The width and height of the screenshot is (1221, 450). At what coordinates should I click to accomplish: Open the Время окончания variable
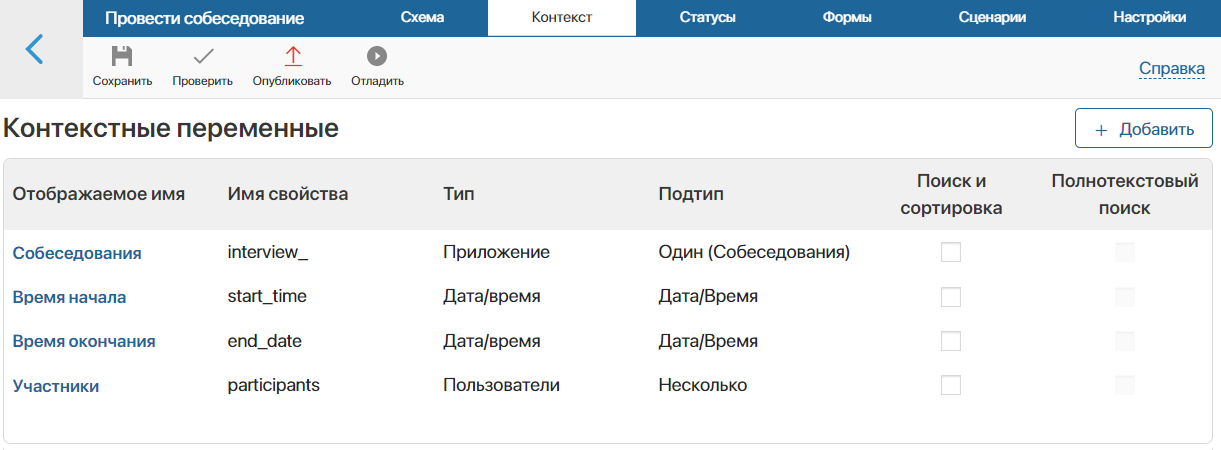coord(84,341)
